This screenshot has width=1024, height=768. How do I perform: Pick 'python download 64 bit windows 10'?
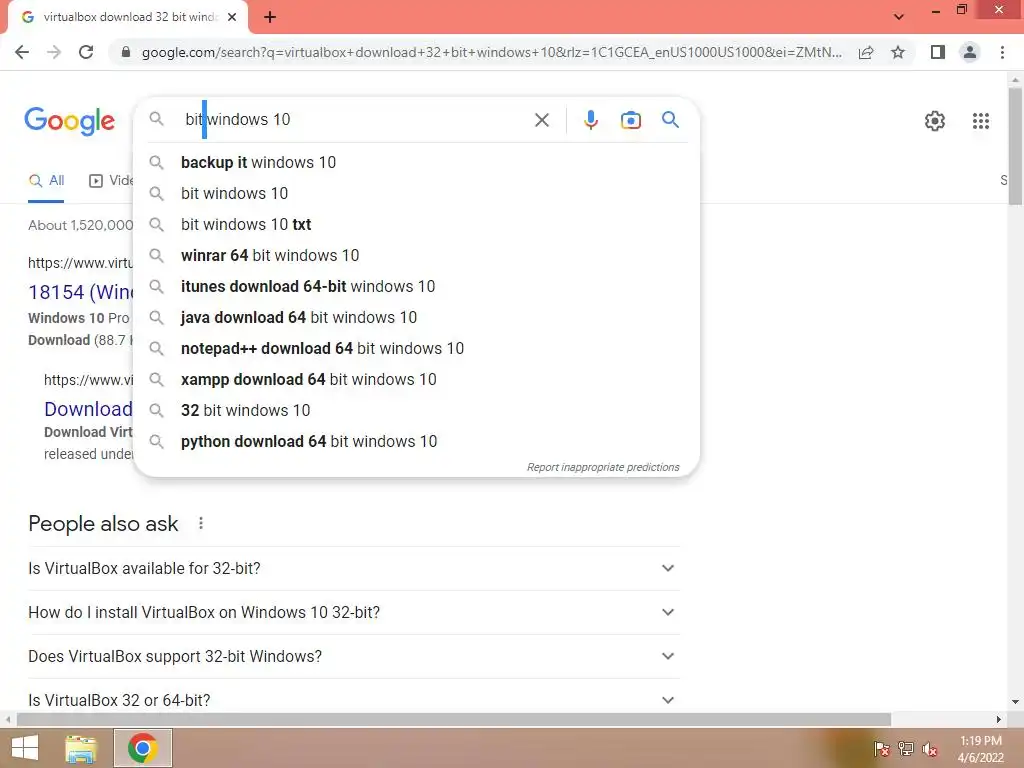click(x=416, y=441)
